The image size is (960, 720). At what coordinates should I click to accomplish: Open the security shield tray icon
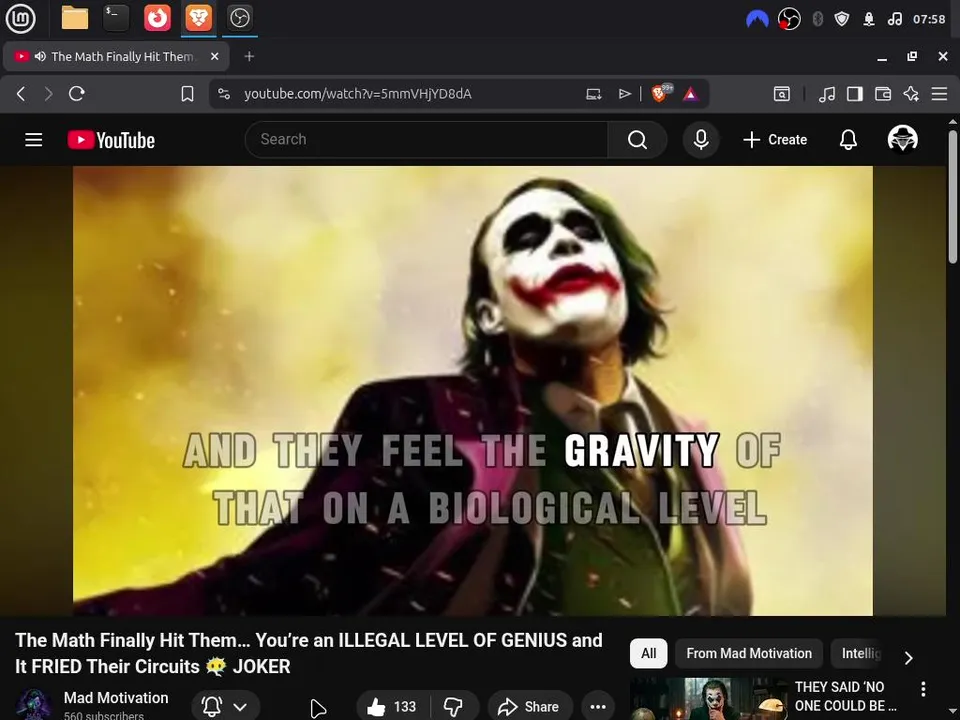click(x=842, y=20)
